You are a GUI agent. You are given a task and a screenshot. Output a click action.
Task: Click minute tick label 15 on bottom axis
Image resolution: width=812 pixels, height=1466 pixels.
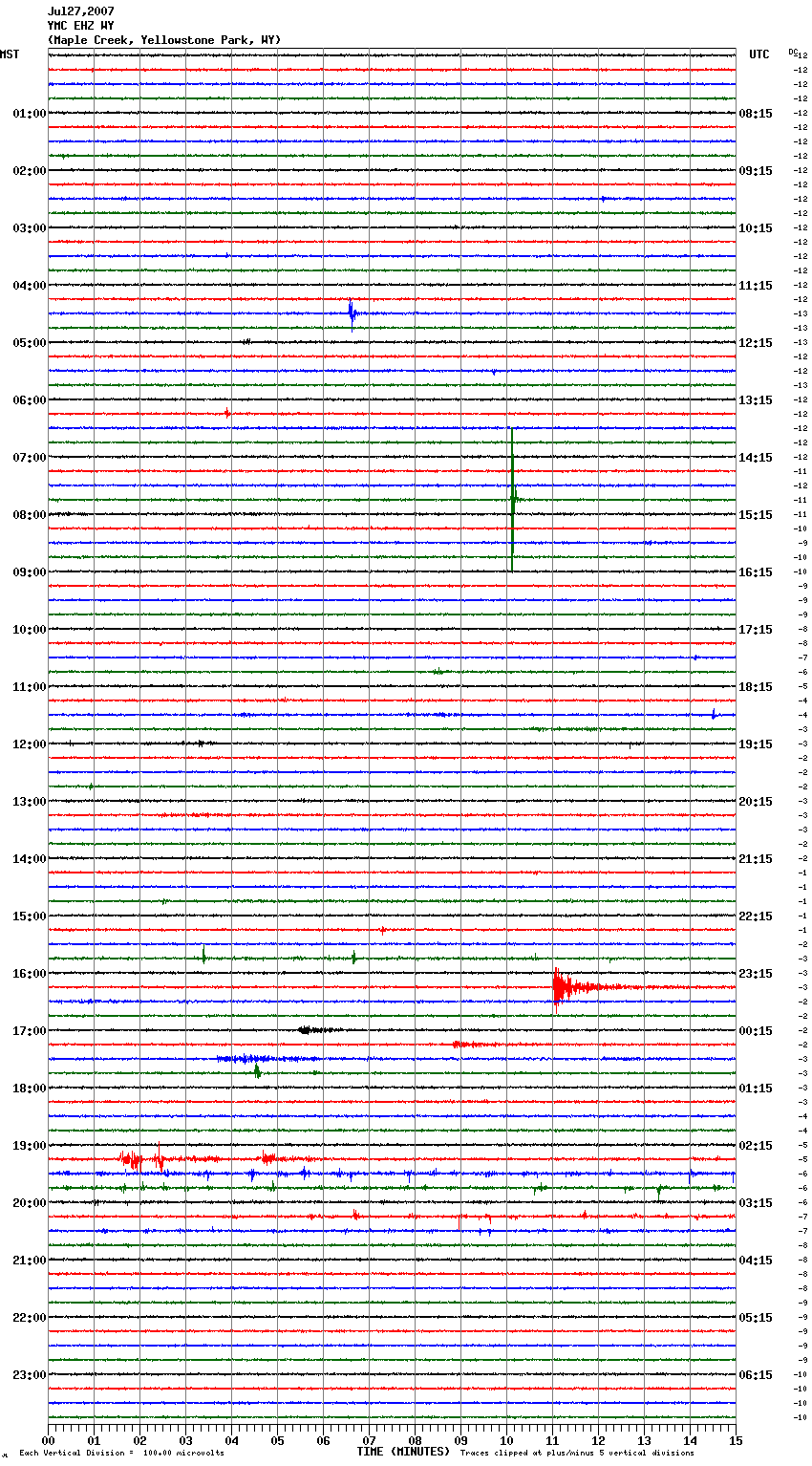click(x=736, y=1440)
